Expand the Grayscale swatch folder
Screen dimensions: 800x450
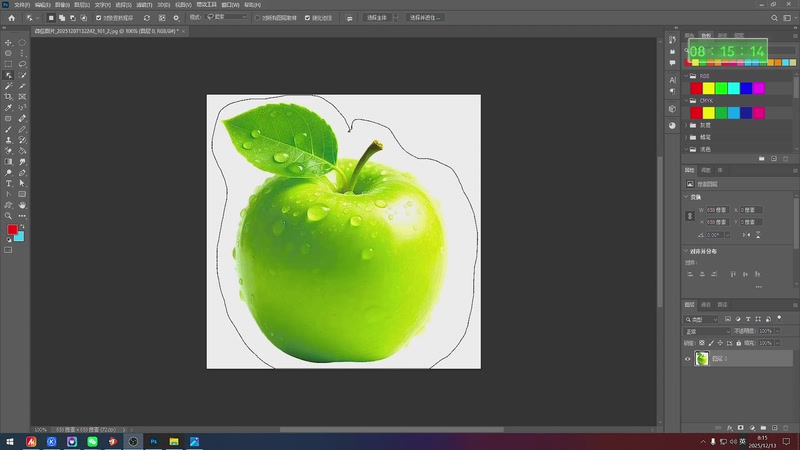(x=686, y=125)
